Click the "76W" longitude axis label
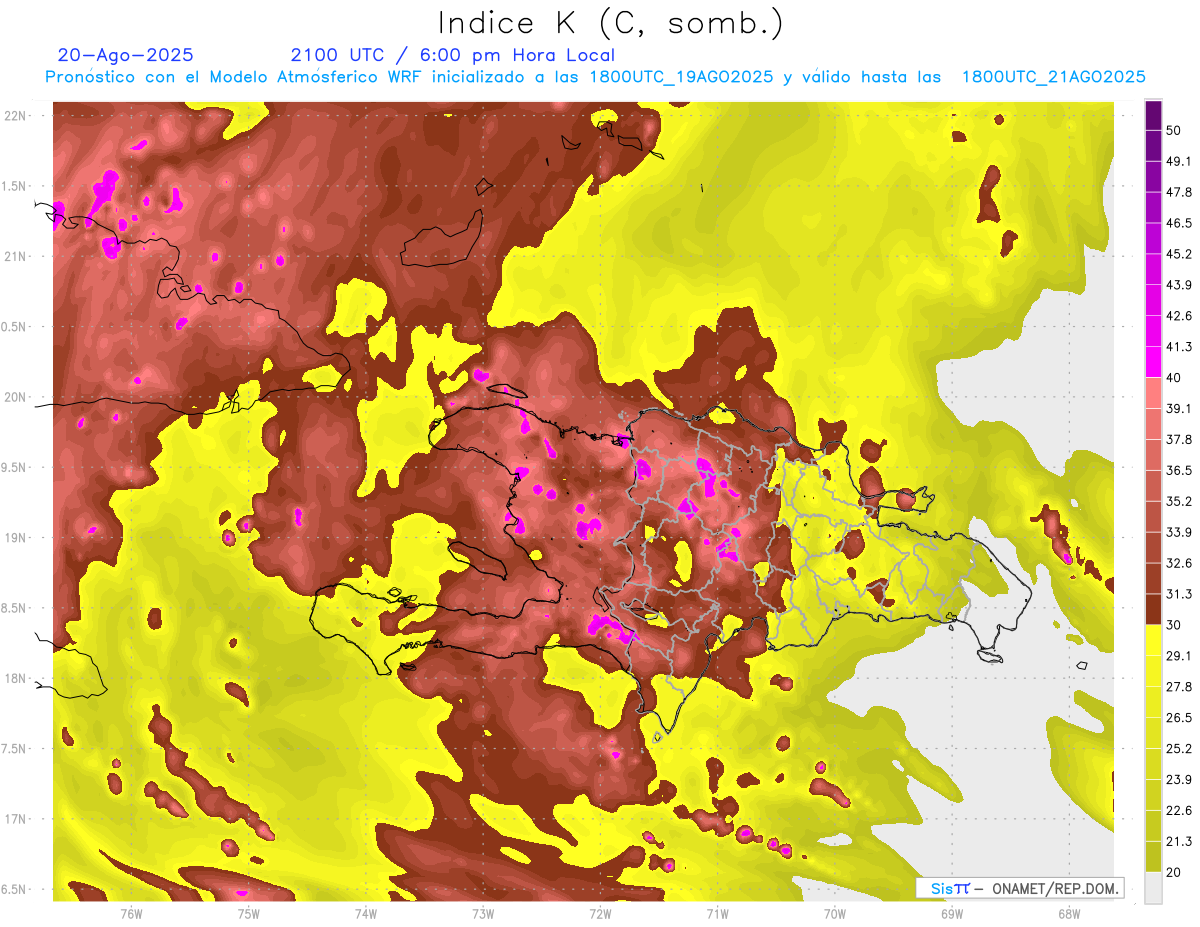Image resolution: width=1200 pixels, height=927 pixels. [131, 912]
